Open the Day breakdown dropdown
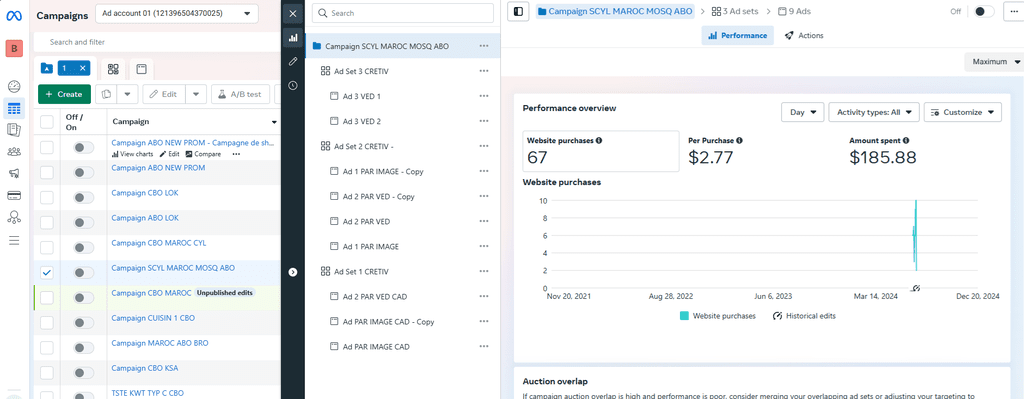Screen dimensions: 1024x399 (803, 112)
